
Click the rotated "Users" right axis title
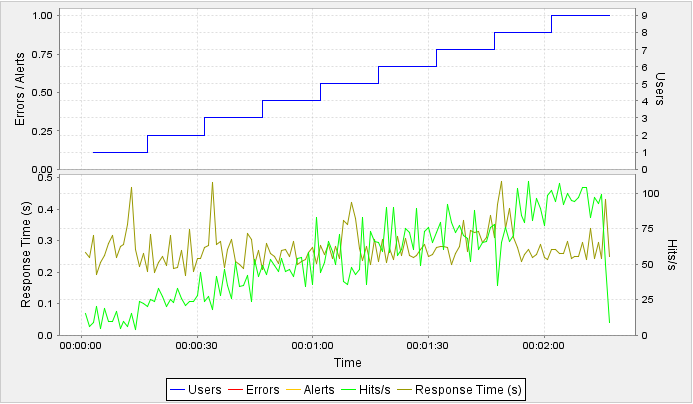click(x=661, y=87)
